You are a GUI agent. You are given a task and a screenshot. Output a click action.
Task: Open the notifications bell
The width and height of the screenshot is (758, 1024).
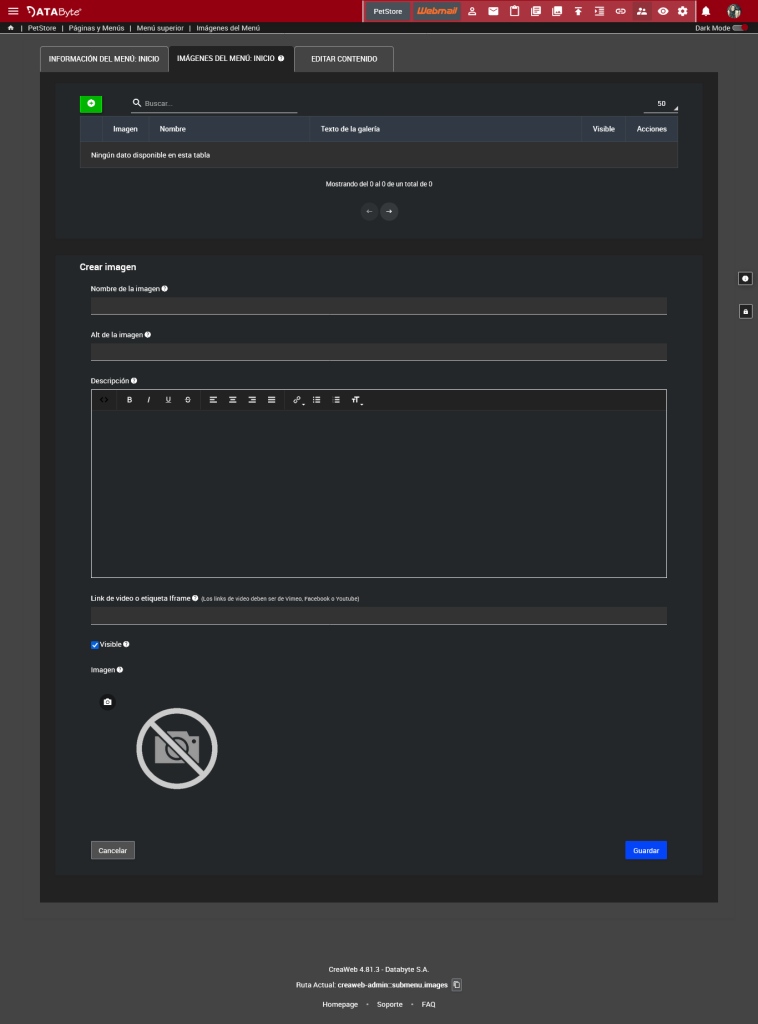(706, 11)
